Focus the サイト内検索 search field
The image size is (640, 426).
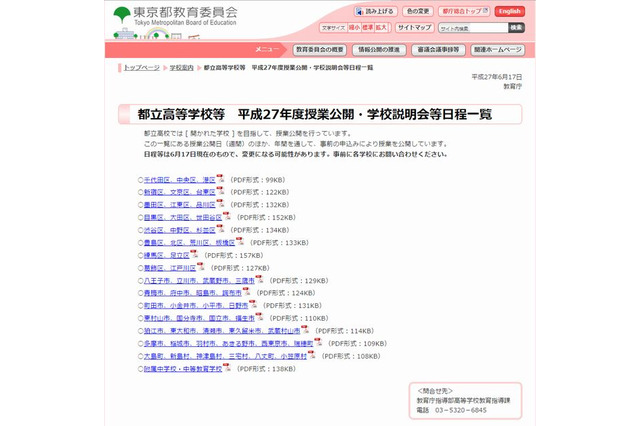473,28
